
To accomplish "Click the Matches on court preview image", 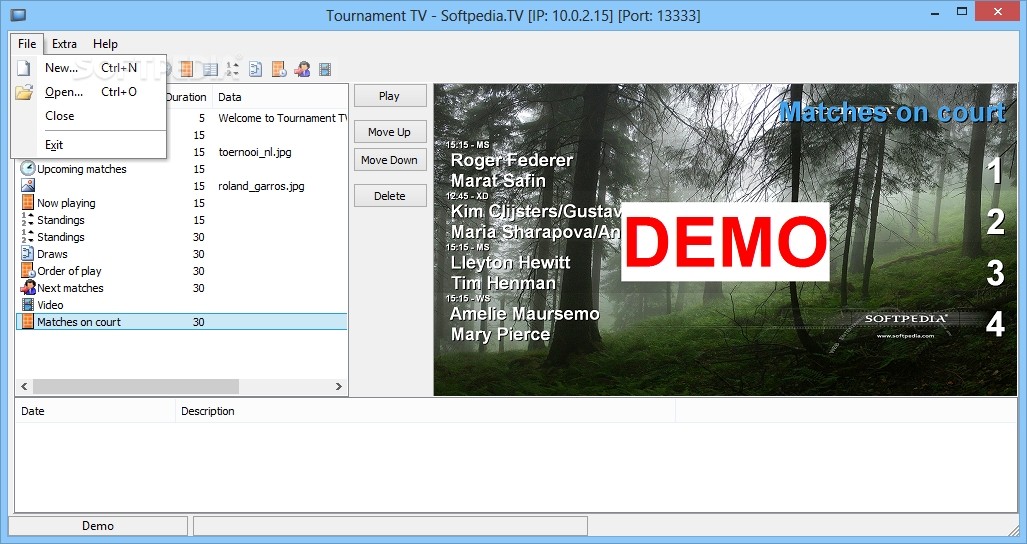I will coord(725,240).
